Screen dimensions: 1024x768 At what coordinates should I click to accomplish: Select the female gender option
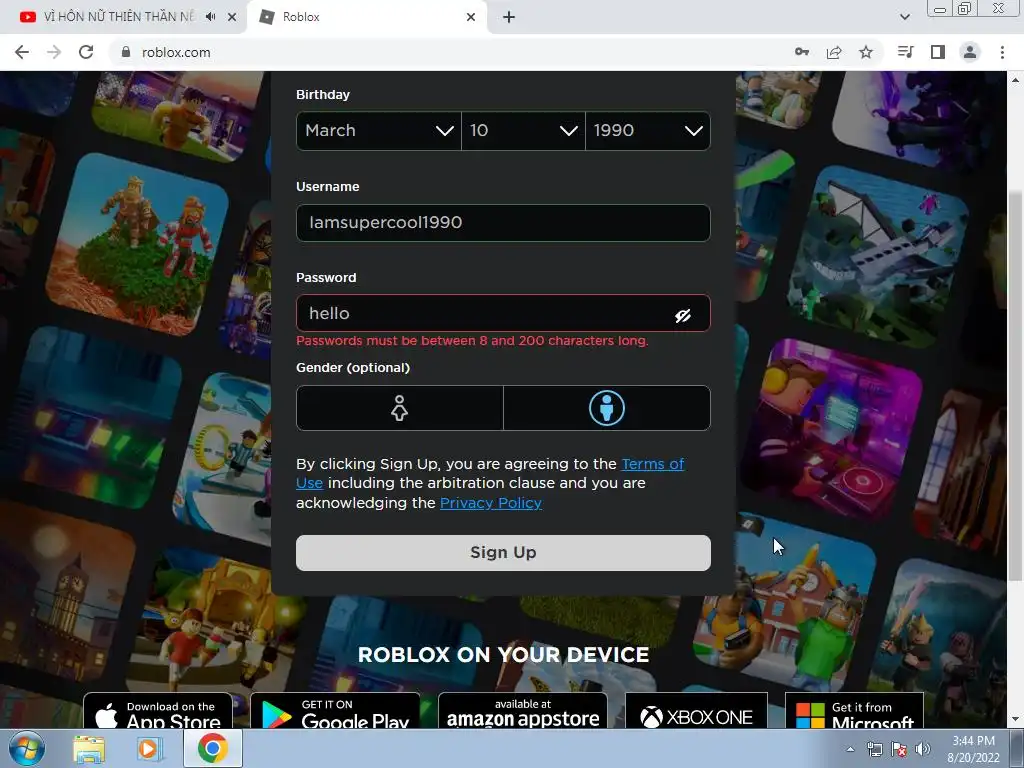pos(400,408)
